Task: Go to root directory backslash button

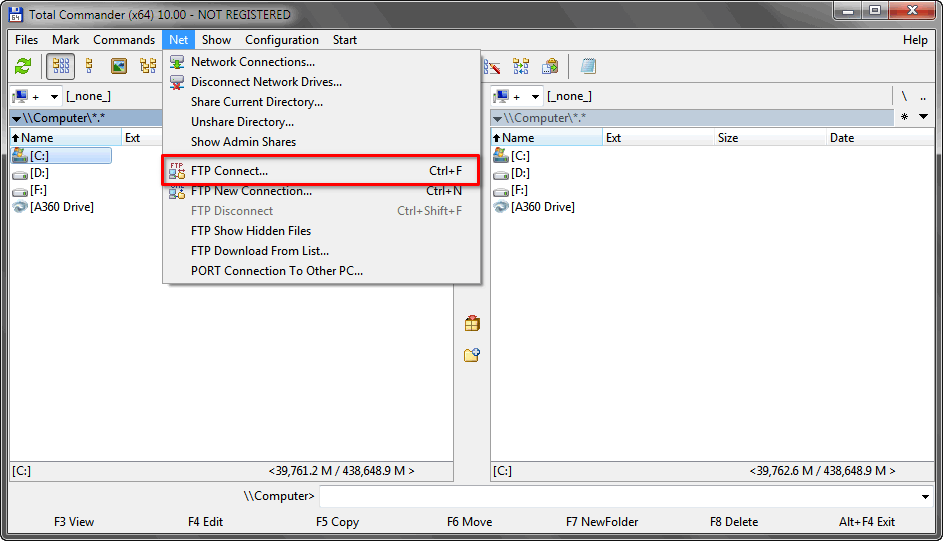Action: 905,96
